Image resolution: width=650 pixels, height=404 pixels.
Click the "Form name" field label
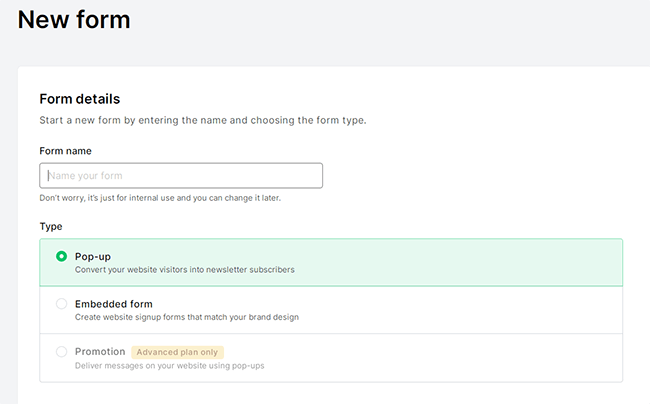tap(66, 151)
